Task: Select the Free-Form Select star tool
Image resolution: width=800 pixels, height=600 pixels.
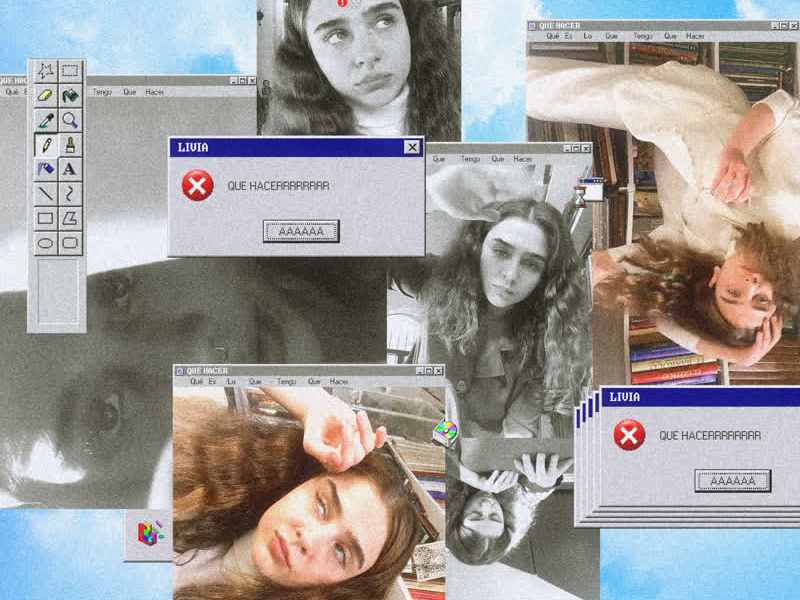Action: coord(45,71)
